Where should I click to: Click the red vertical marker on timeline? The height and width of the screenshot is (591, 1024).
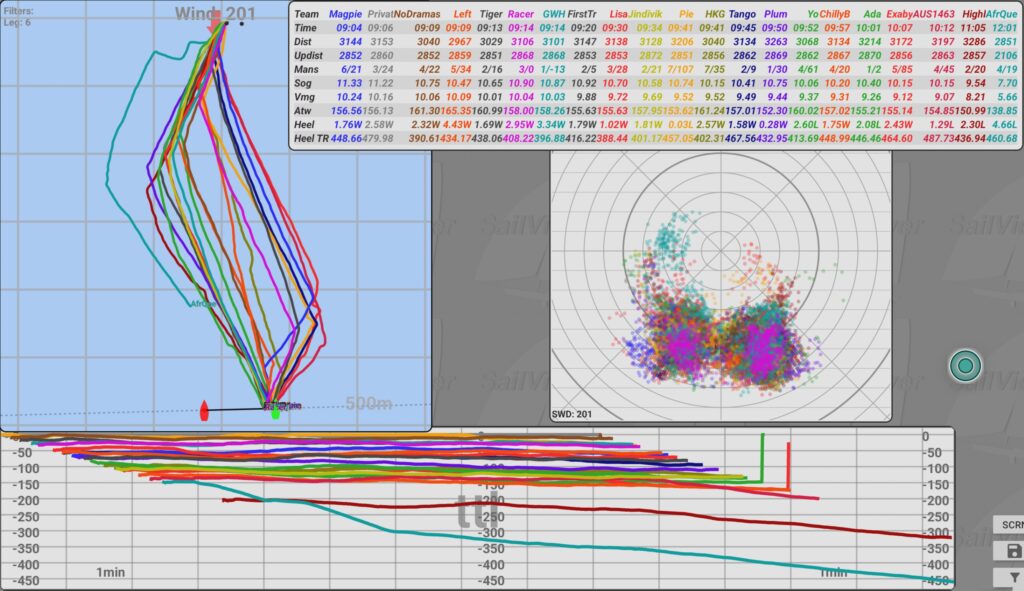[x=789, y=466]
